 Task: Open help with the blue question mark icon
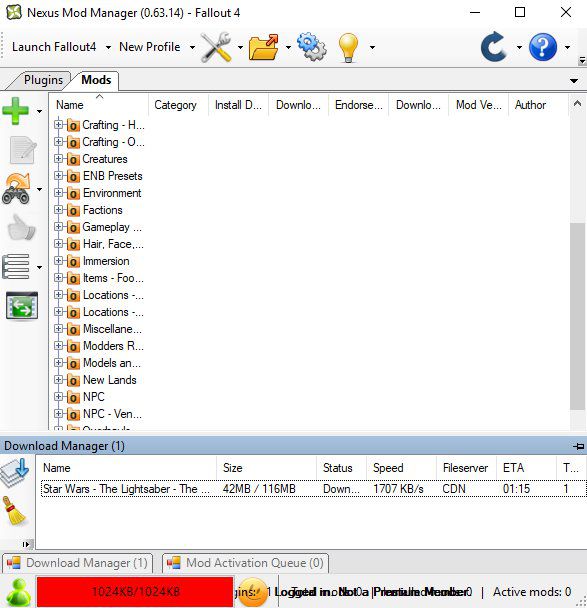point(543,47)
